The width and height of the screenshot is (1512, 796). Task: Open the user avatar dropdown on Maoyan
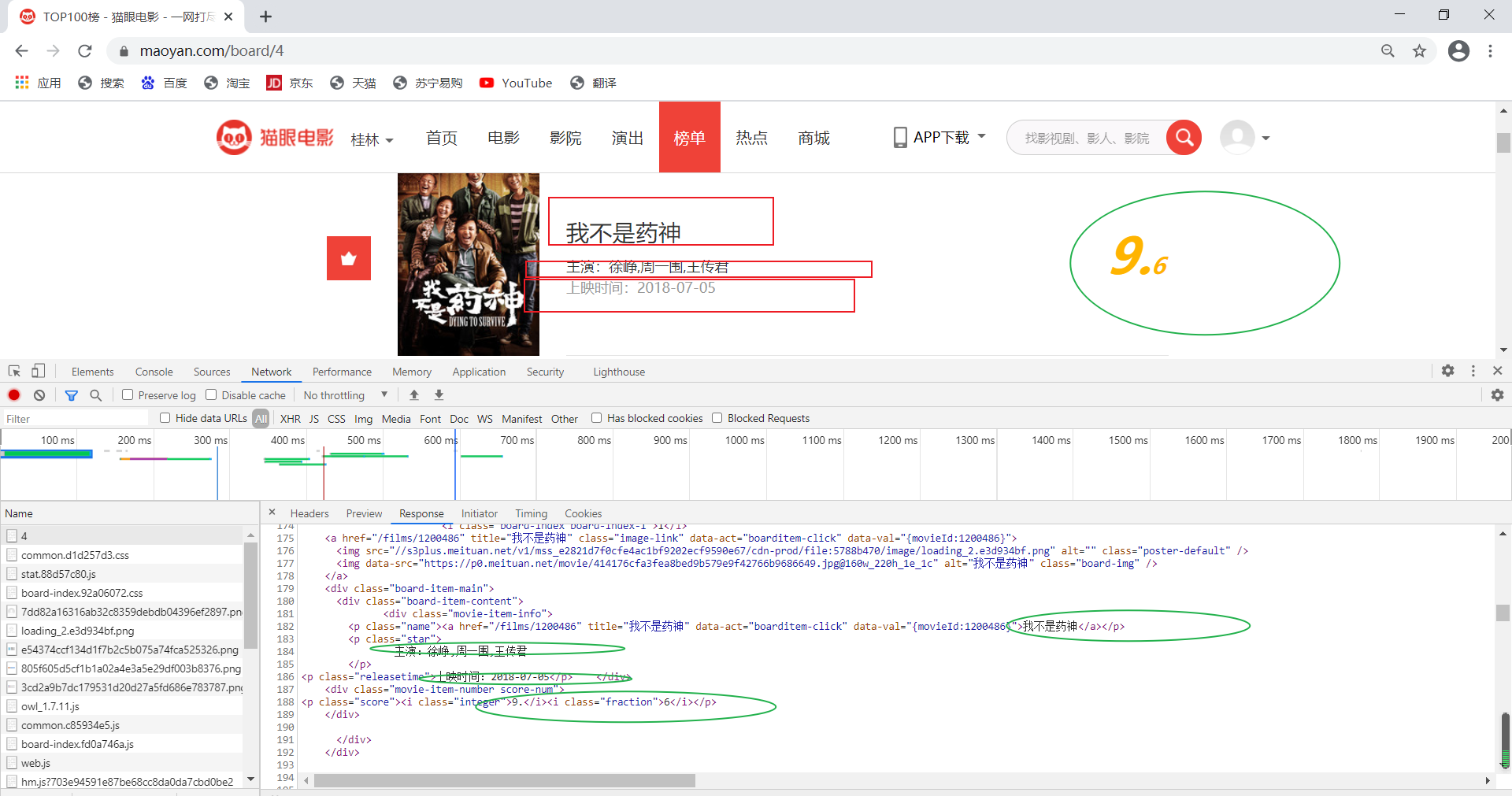1245,138
